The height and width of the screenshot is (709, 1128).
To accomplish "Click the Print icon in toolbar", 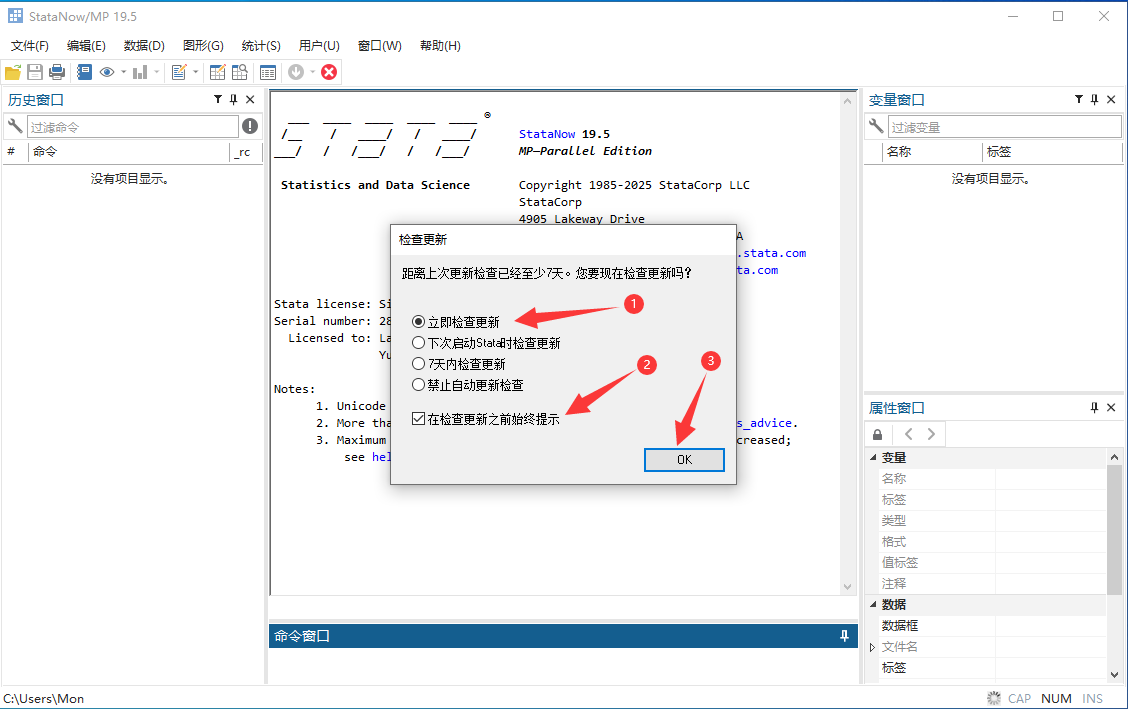I will (57, 72).
